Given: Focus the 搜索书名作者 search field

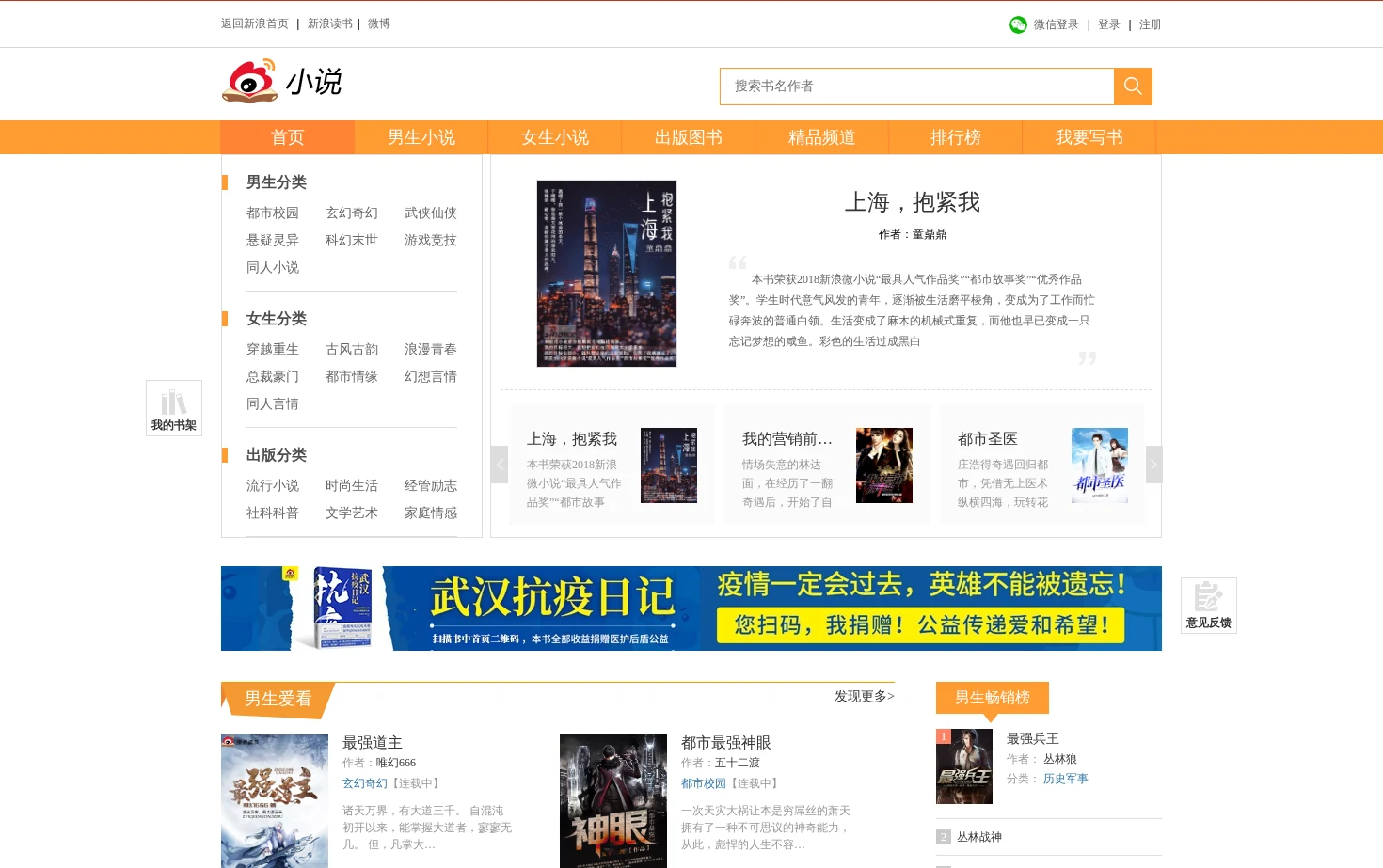Looking at the screenshot, I should click(x=917, y=87).
